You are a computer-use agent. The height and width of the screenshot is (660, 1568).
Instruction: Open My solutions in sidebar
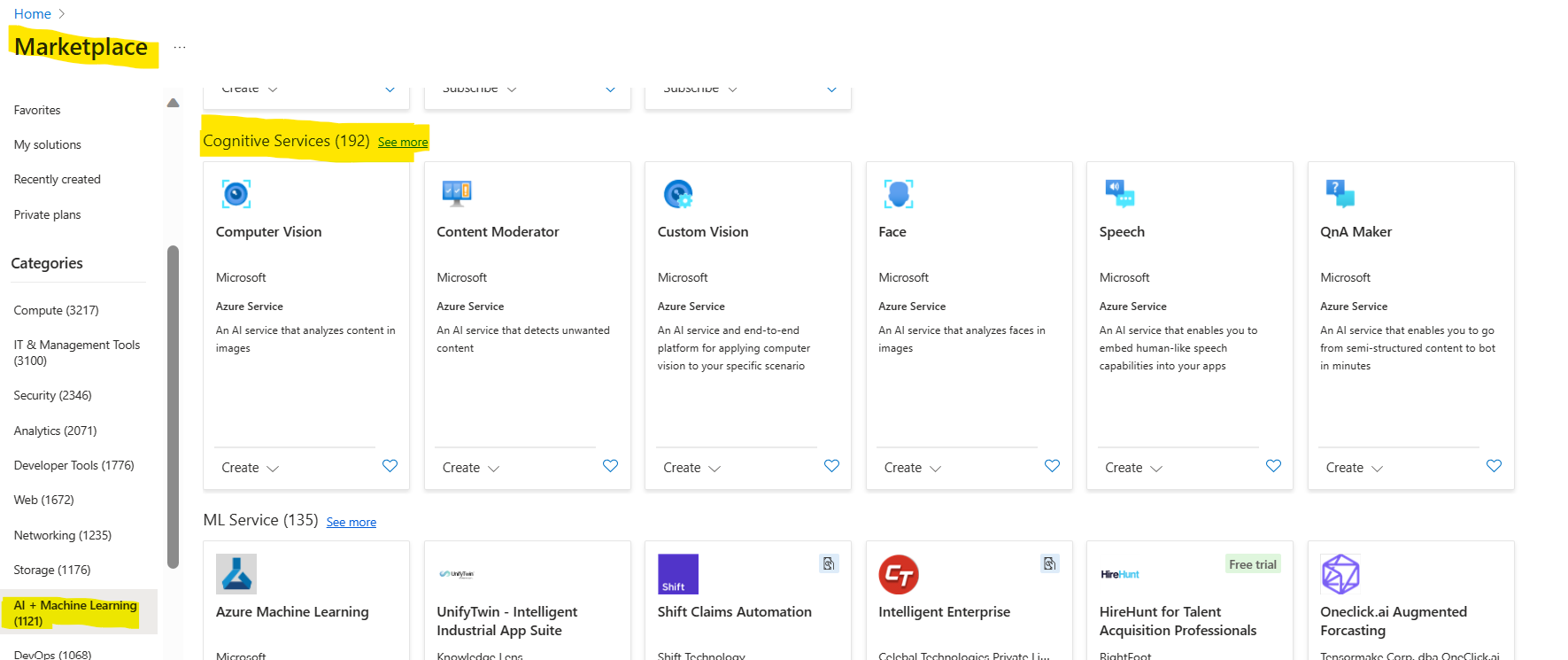tap(48, 145)
